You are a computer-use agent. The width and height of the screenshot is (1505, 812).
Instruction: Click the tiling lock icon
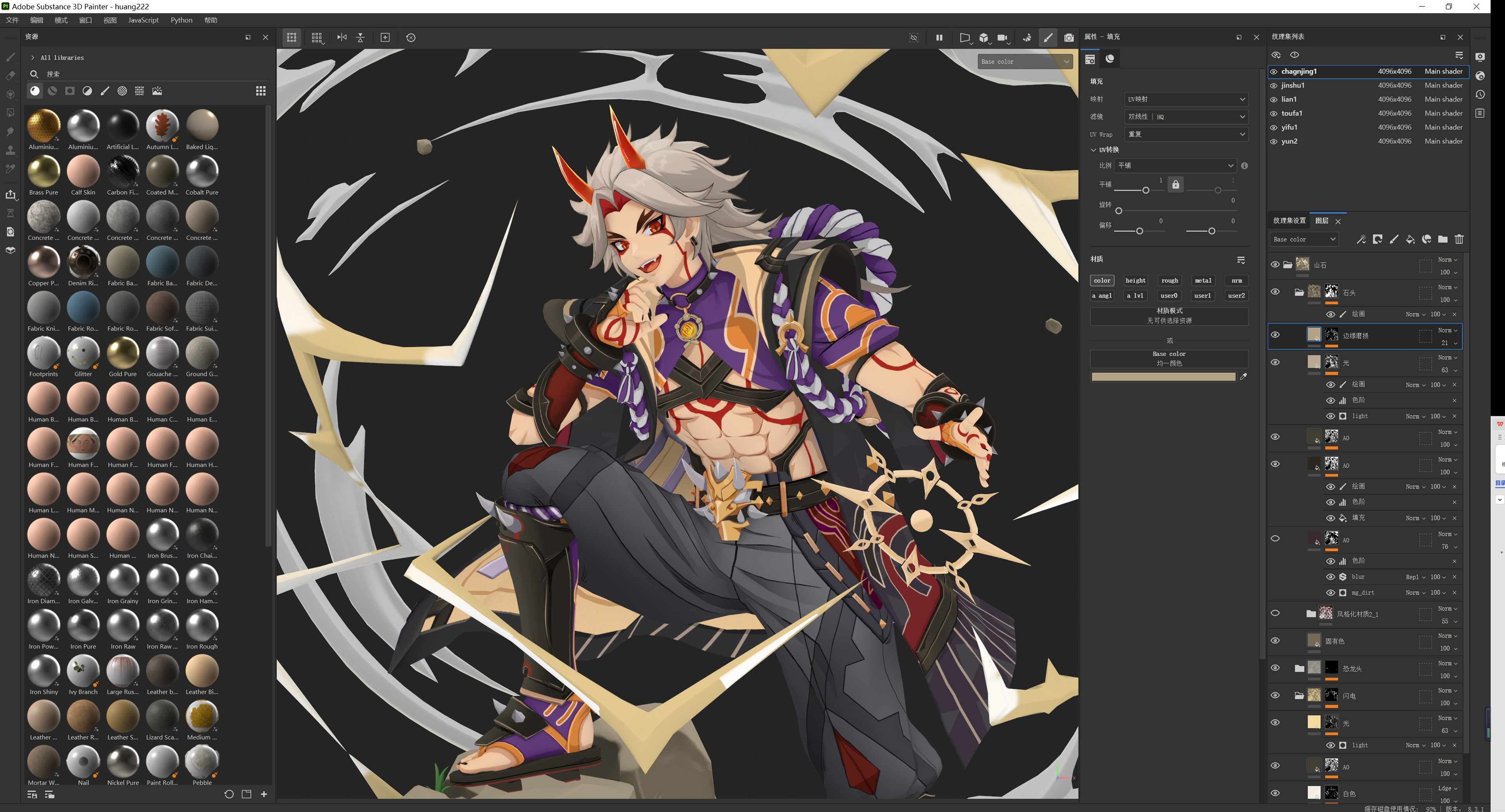[1175, 185]
